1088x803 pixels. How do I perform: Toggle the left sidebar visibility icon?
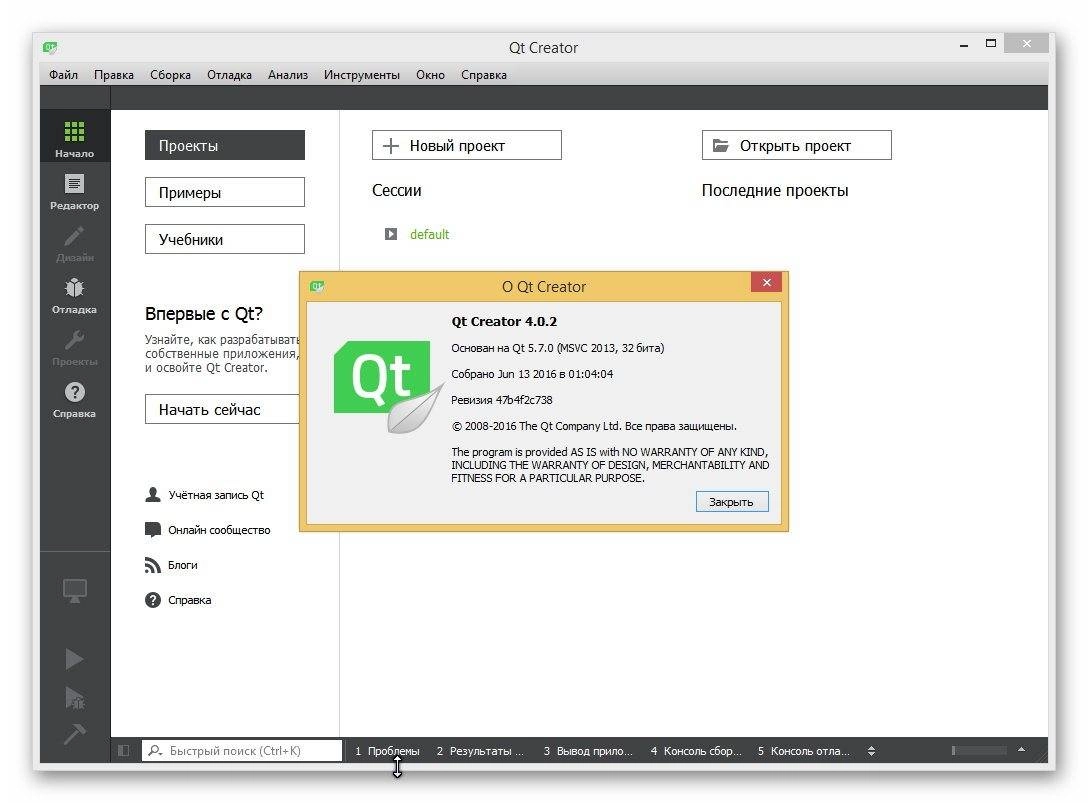pos(124,751)
